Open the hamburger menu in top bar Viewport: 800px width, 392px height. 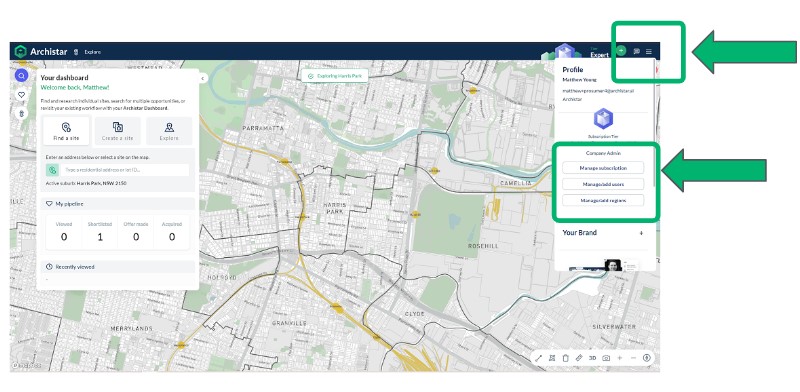coord(648,52)
